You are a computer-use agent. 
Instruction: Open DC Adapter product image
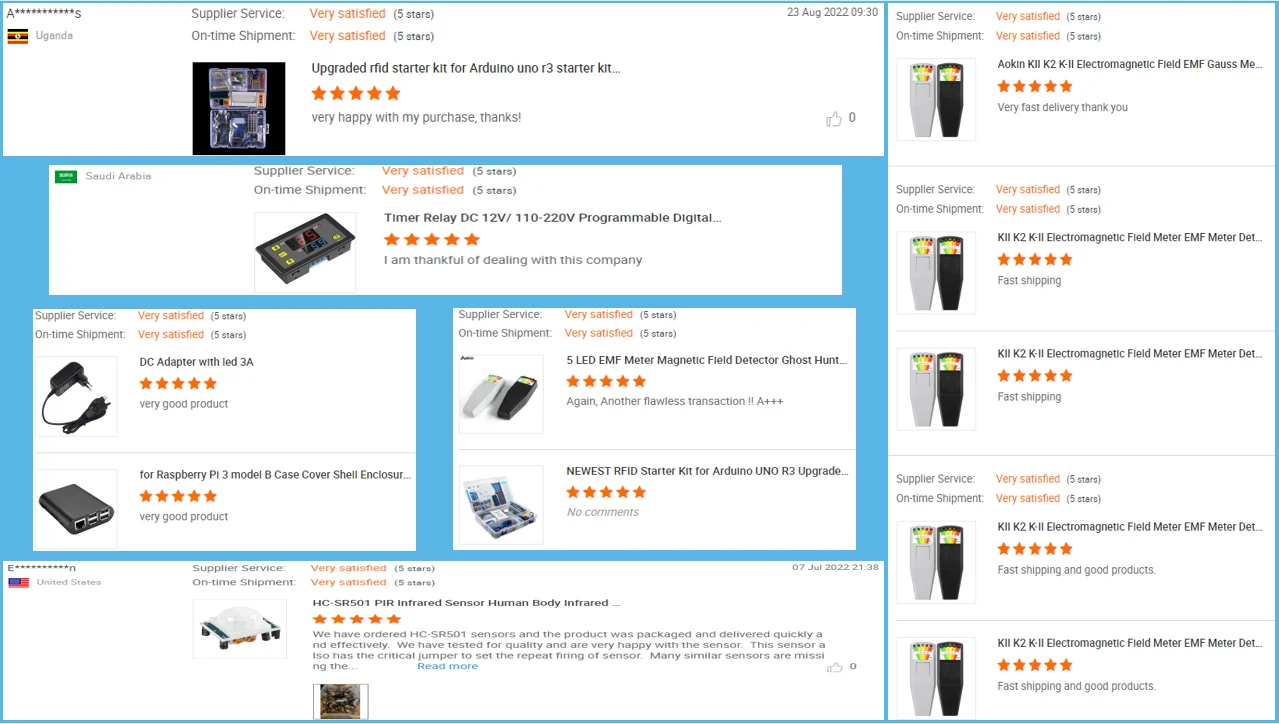76,396
